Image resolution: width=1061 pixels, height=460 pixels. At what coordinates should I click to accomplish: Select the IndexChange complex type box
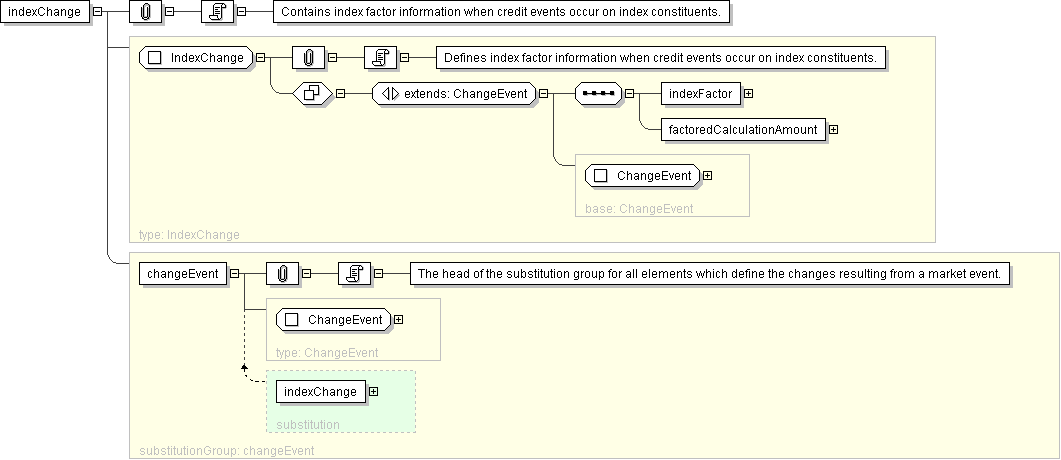pyautogui.click(x=195, y=58)
